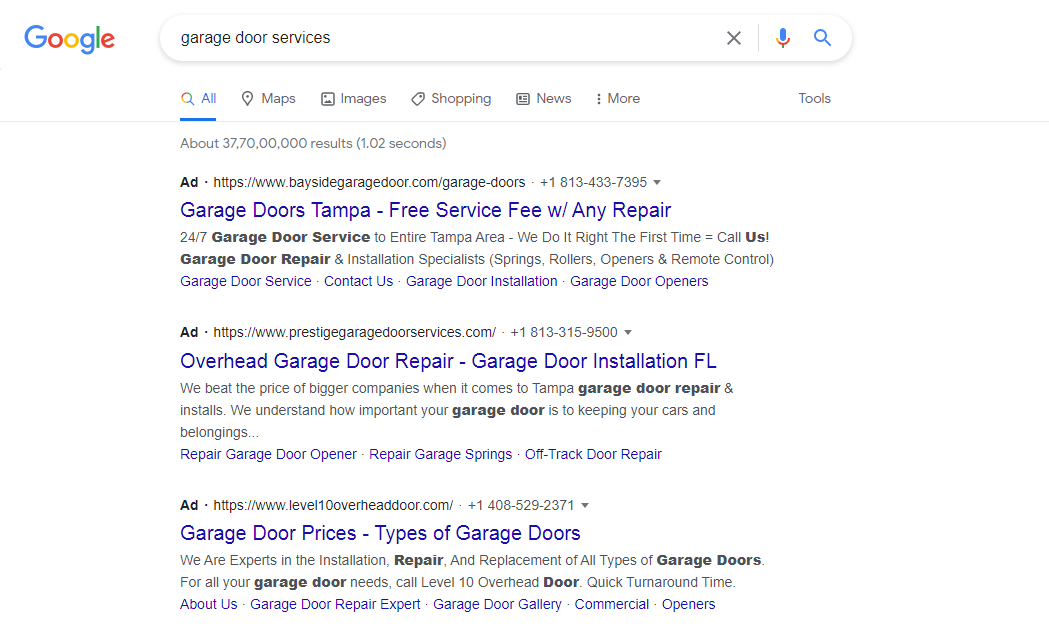Image resolution: width=1049 pixels, height=634 pixels.
Task: Switch to the Maps tab
Action: coord(268,99)
